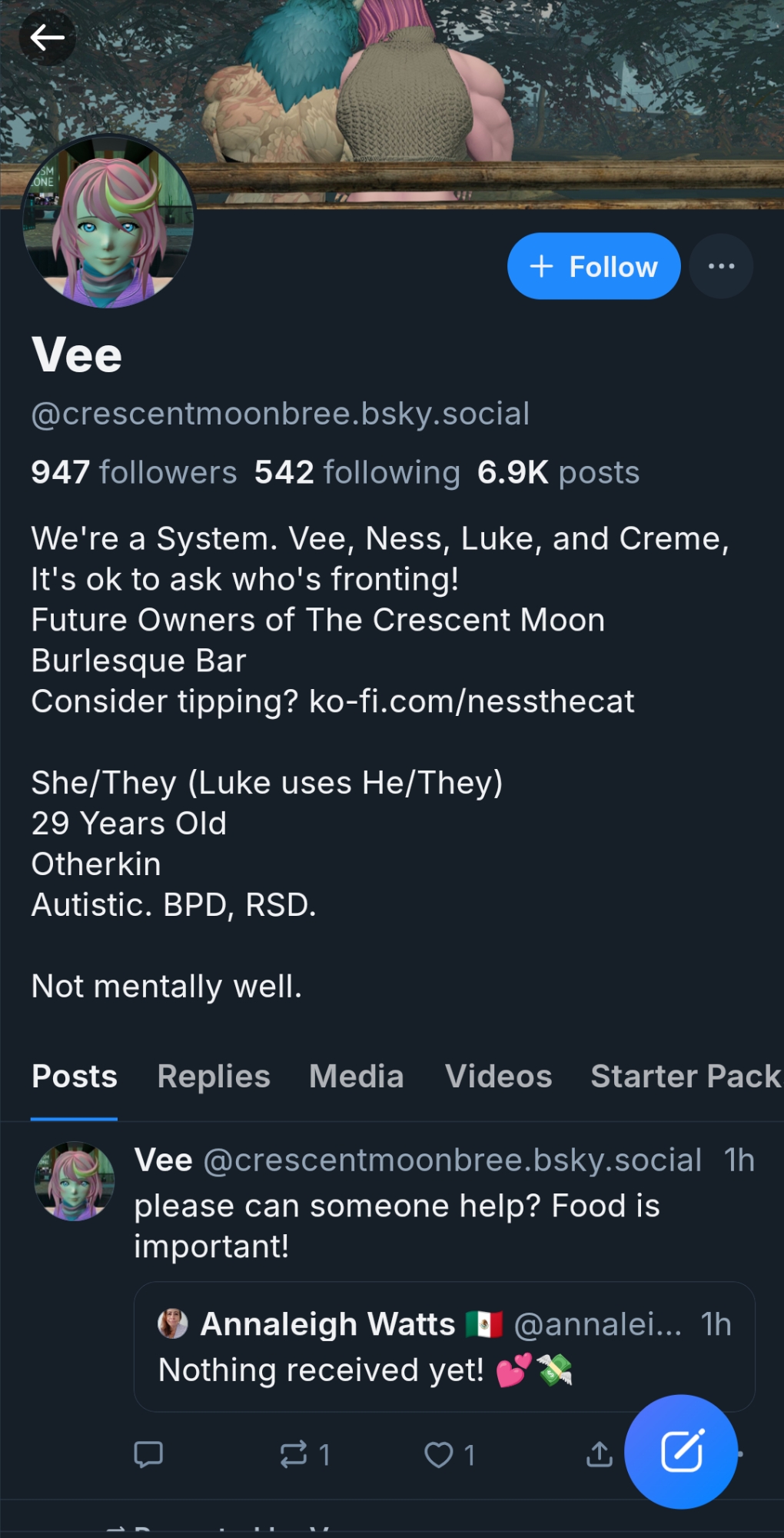784x1538 pixels.
Task: Open the 542 following list
Action: tap(357, 472)
